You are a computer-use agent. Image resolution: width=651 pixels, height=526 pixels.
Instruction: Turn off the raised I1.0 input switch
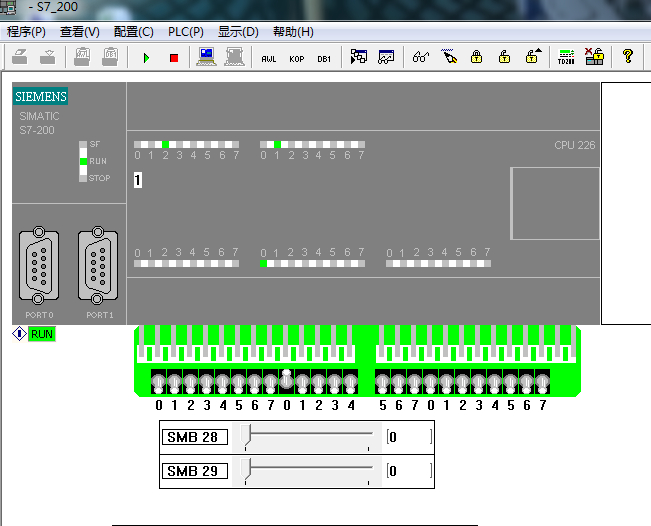286,381
